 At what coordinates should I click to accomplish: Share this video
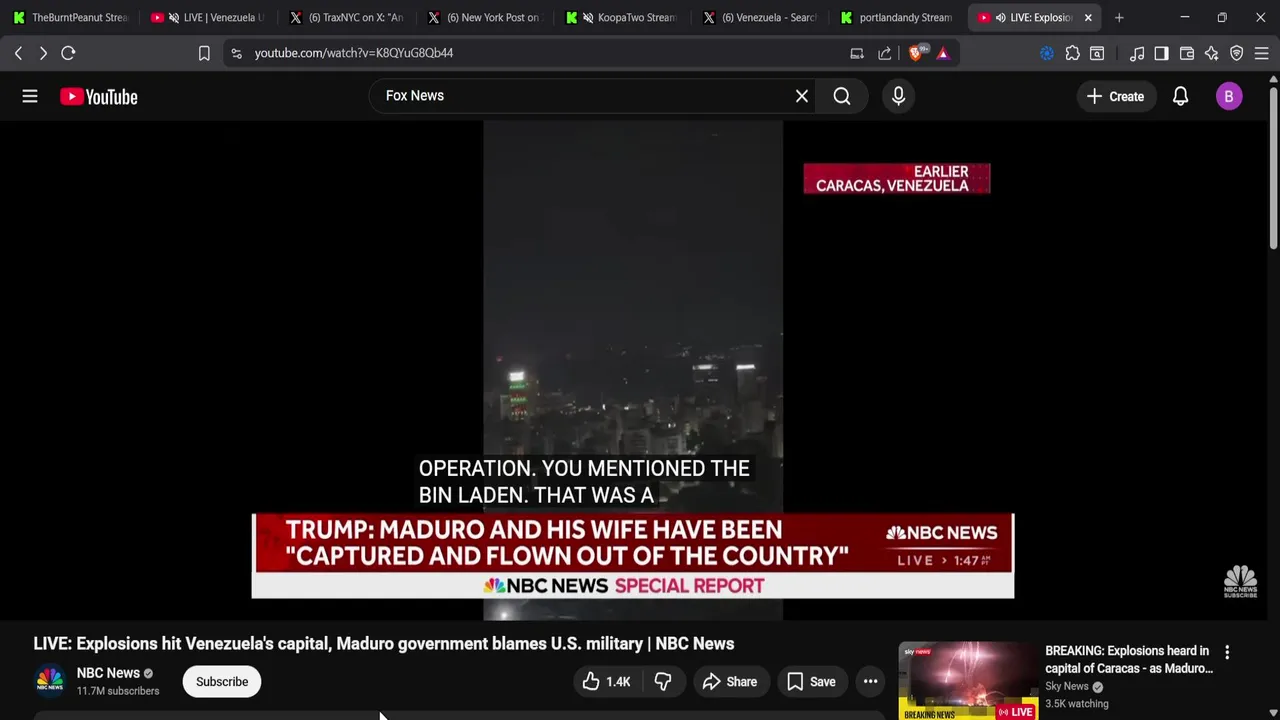coord(730,681)
